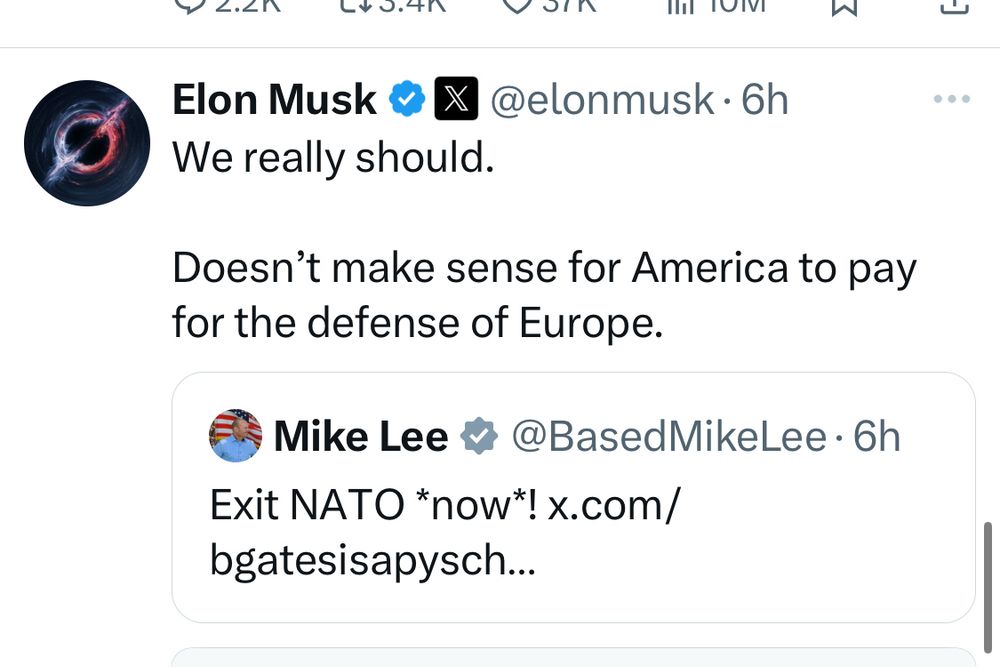Image resolution: width=1000 pixels, height=667 pixels.
Task: Click the Mike Lee name in quote
Action: point(360,437)
